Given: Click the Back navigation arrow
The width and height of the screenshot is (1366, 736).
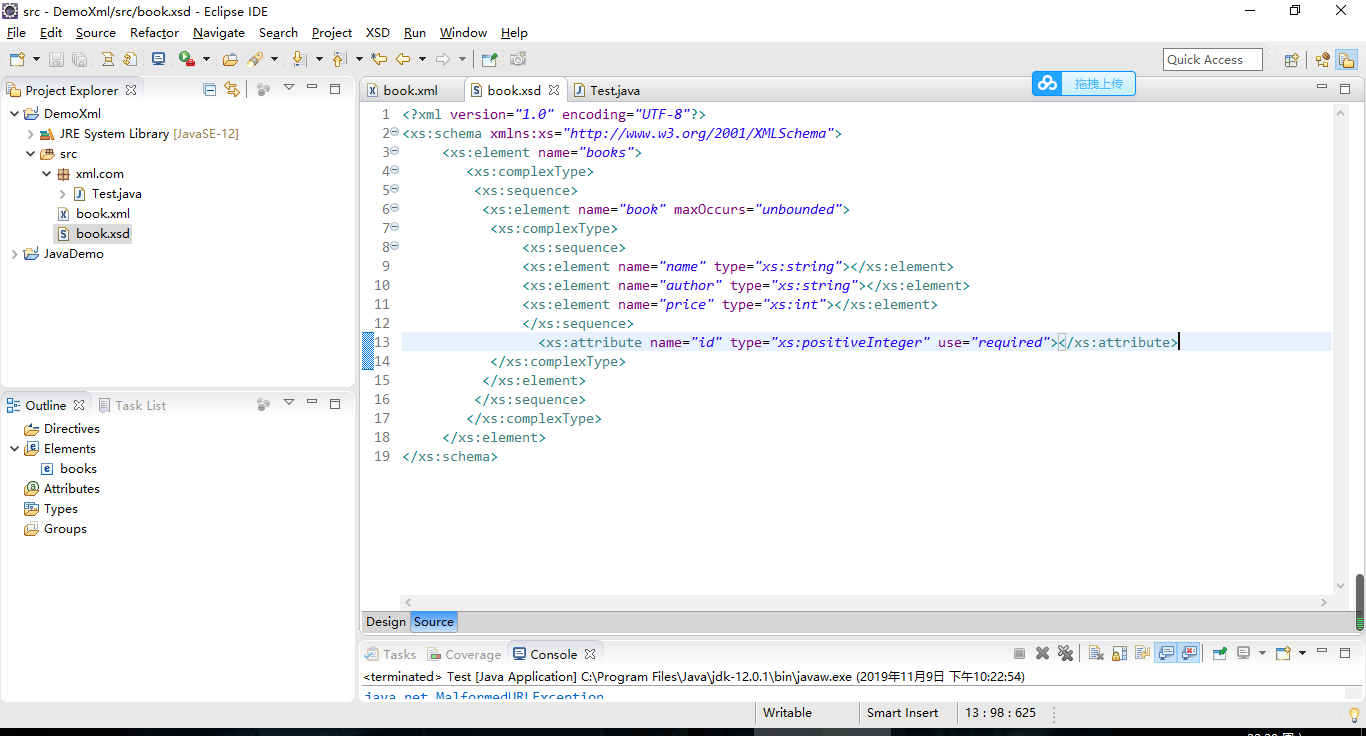Looking at the screenshot, I should point(403,60).
